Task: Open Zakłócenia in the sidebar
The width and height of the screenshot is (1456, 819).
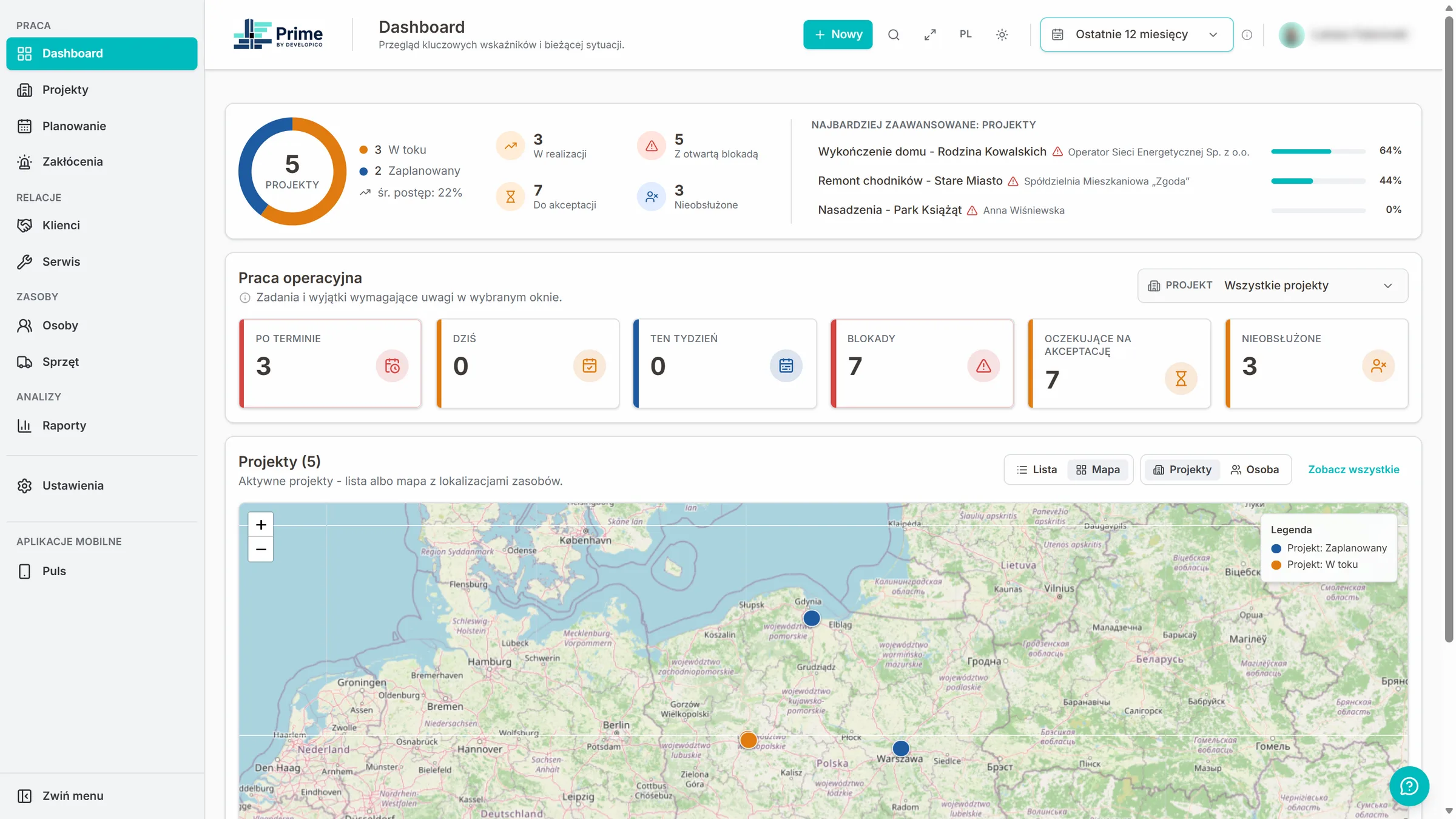Action: pyautogui.click(x=102, y=161)
